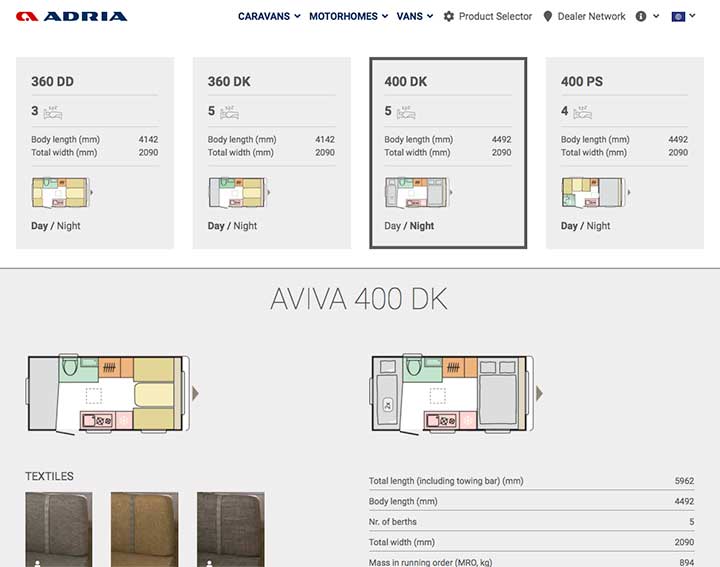The width and height of the screenshot is (720, 567).
Task: Switch 400 PS card to Day view
Action: (569, 226)
